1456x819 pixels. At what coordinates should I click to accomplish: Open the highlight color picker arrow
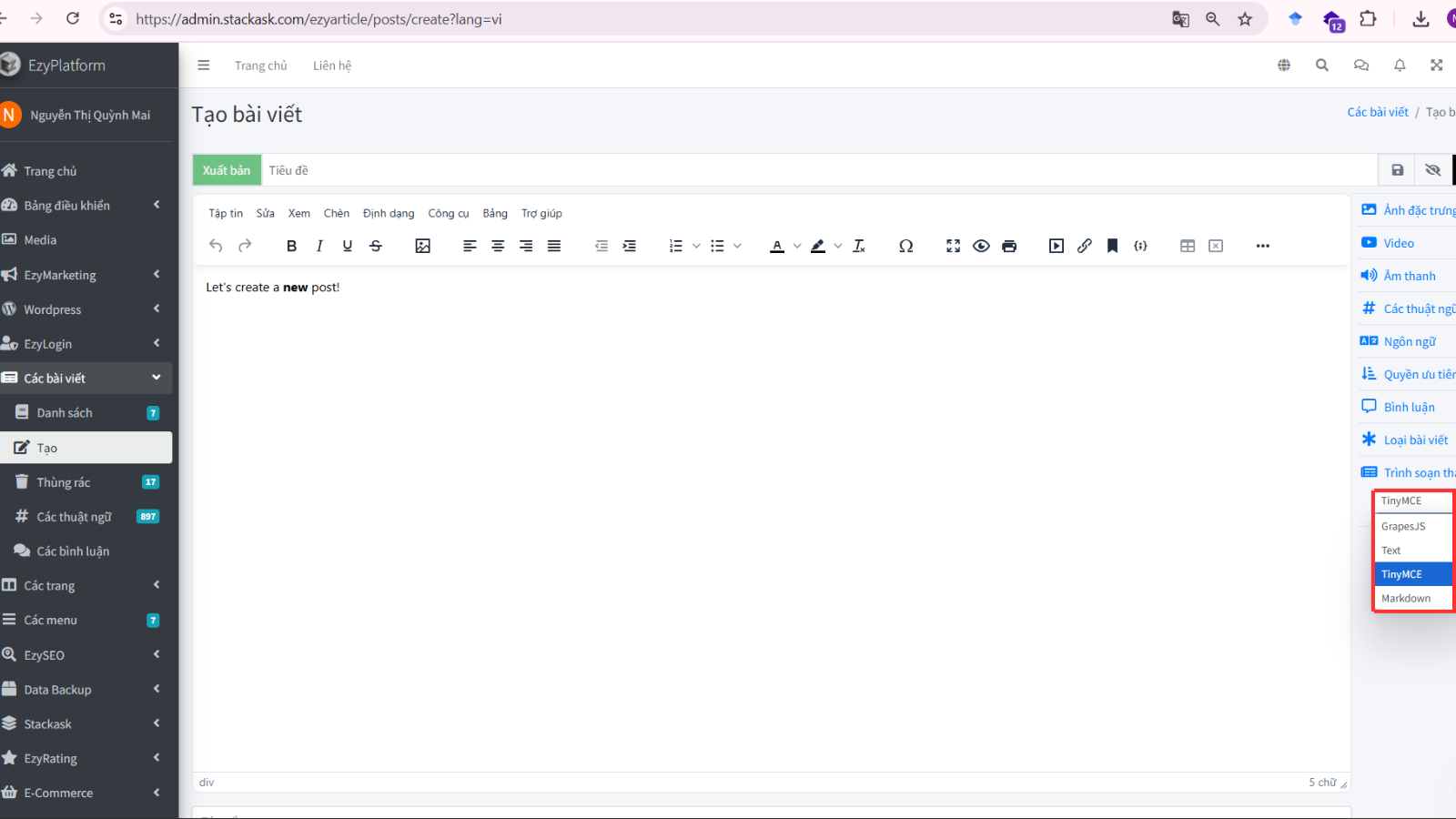(x=838, y=246)
